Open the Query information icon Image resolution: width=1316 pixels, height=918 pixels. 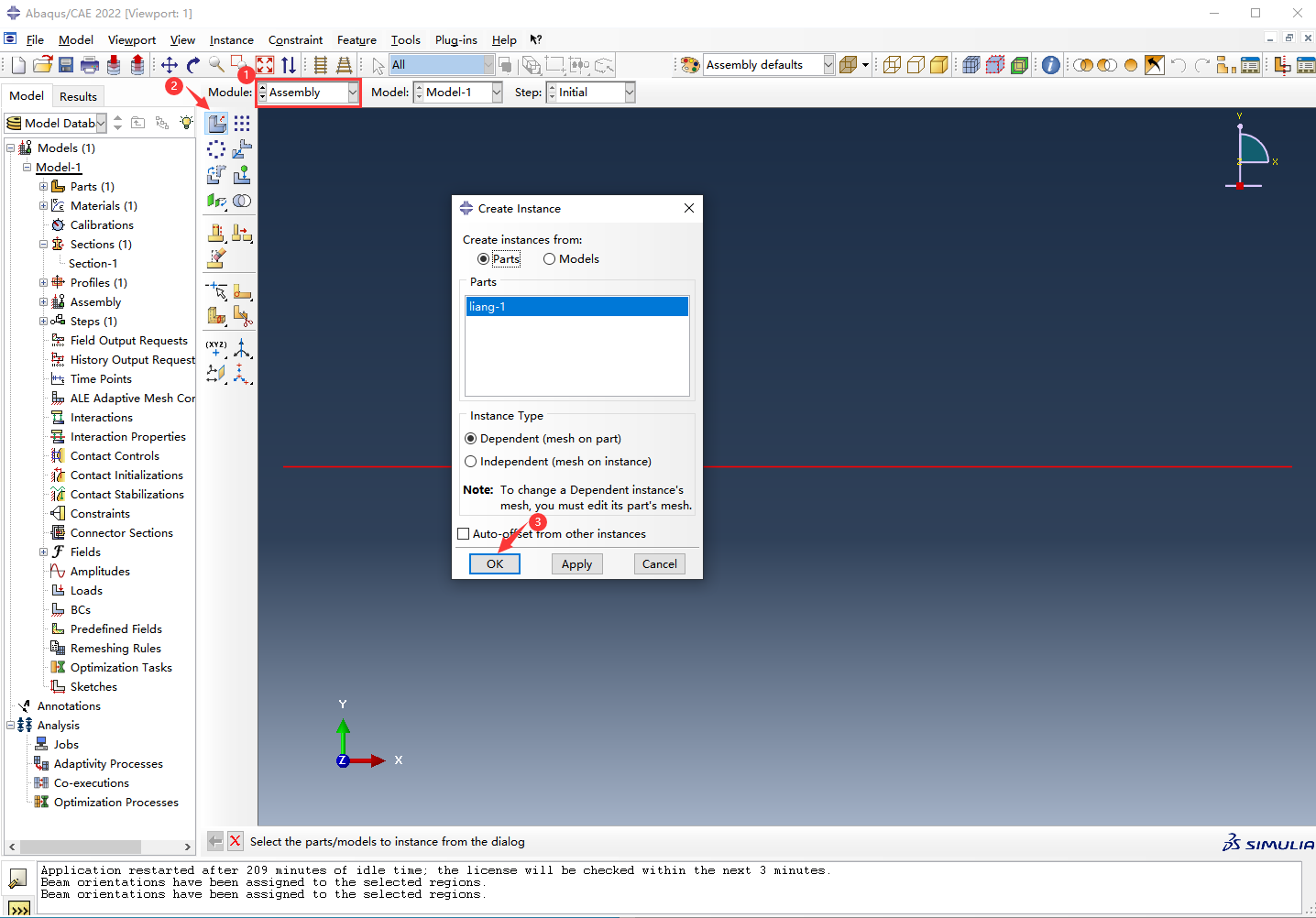click(x=1051, y=65)
